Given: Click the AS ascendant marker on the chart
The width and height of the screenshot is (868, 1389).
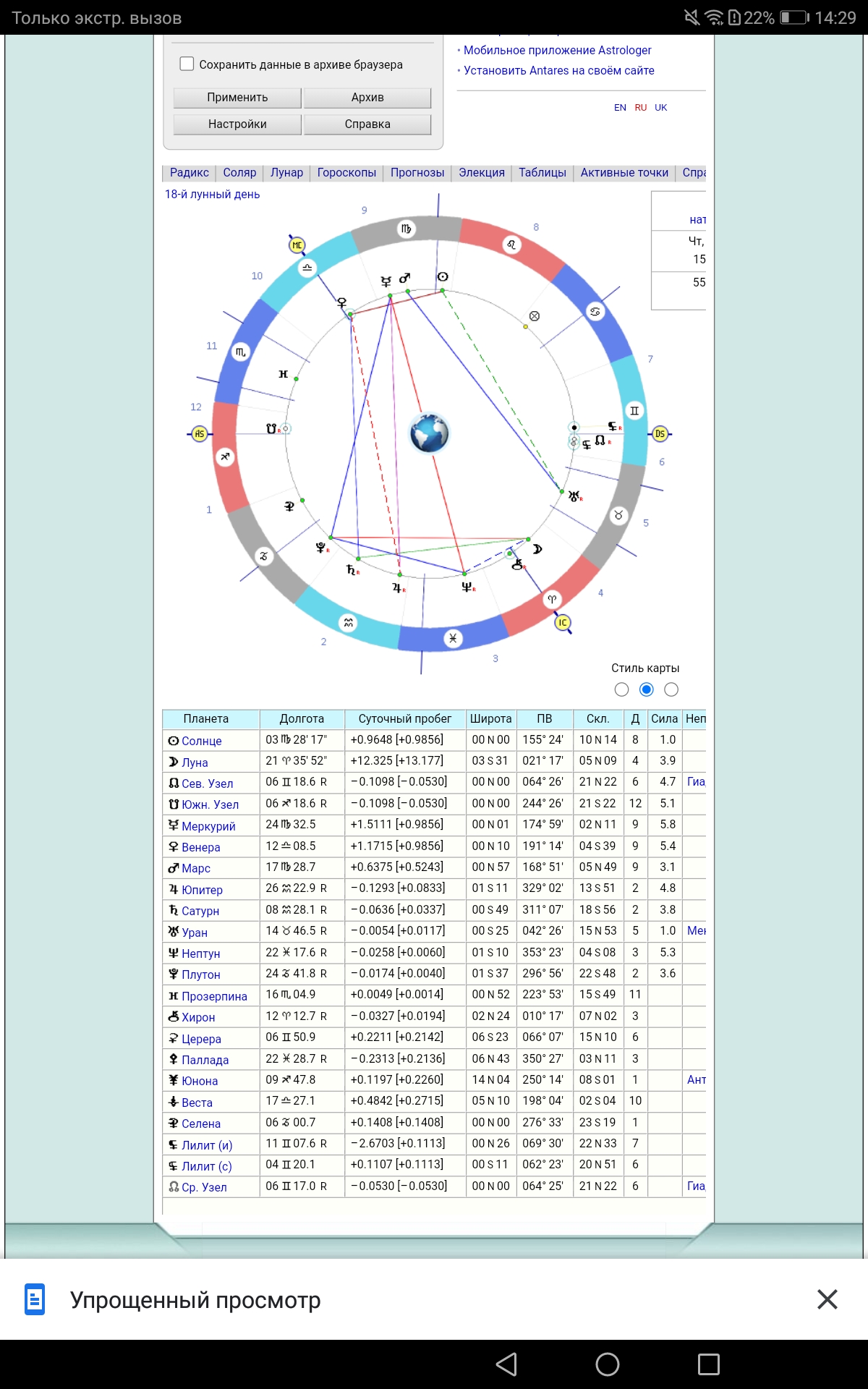Looking at the screenshot, I should (200, 434).
